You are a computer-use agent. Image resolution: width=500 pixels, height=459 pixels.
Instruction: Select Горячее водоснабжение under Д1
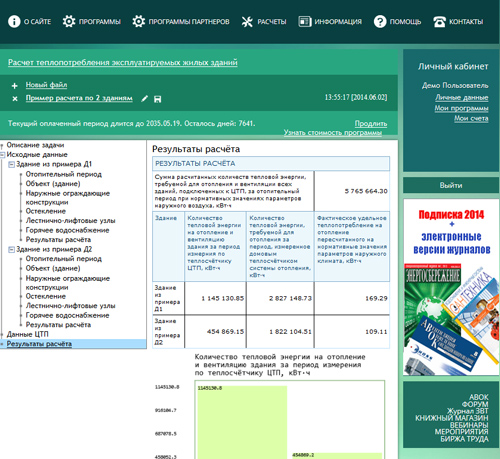pyautogui.click(x=67, y=230)
